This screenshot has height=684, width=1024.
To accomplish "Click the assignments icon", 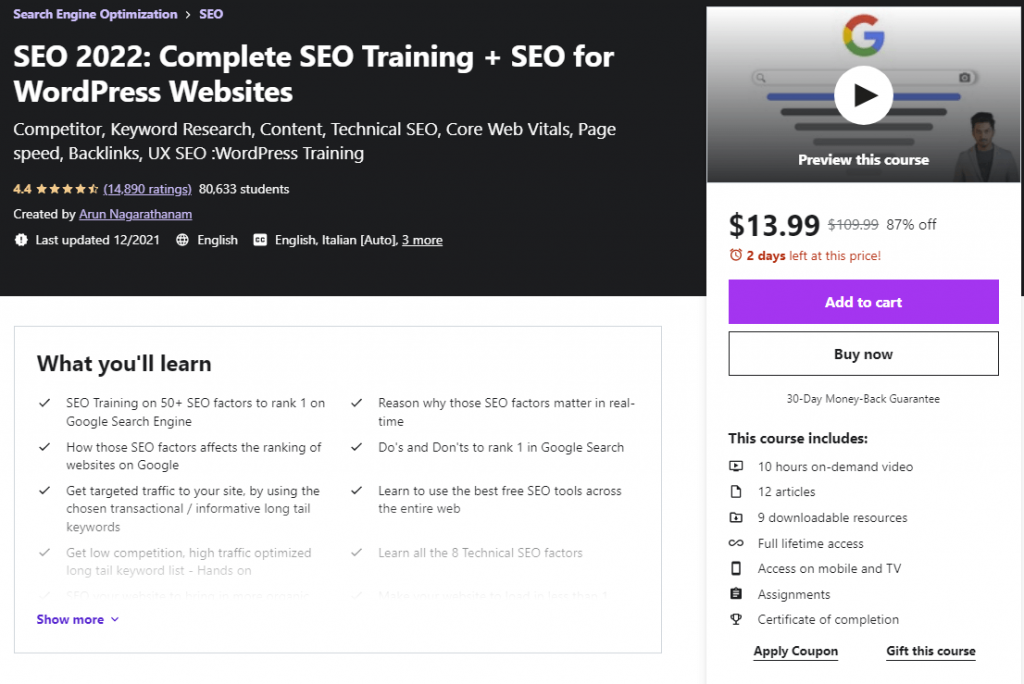I will [x=737, y=594].
